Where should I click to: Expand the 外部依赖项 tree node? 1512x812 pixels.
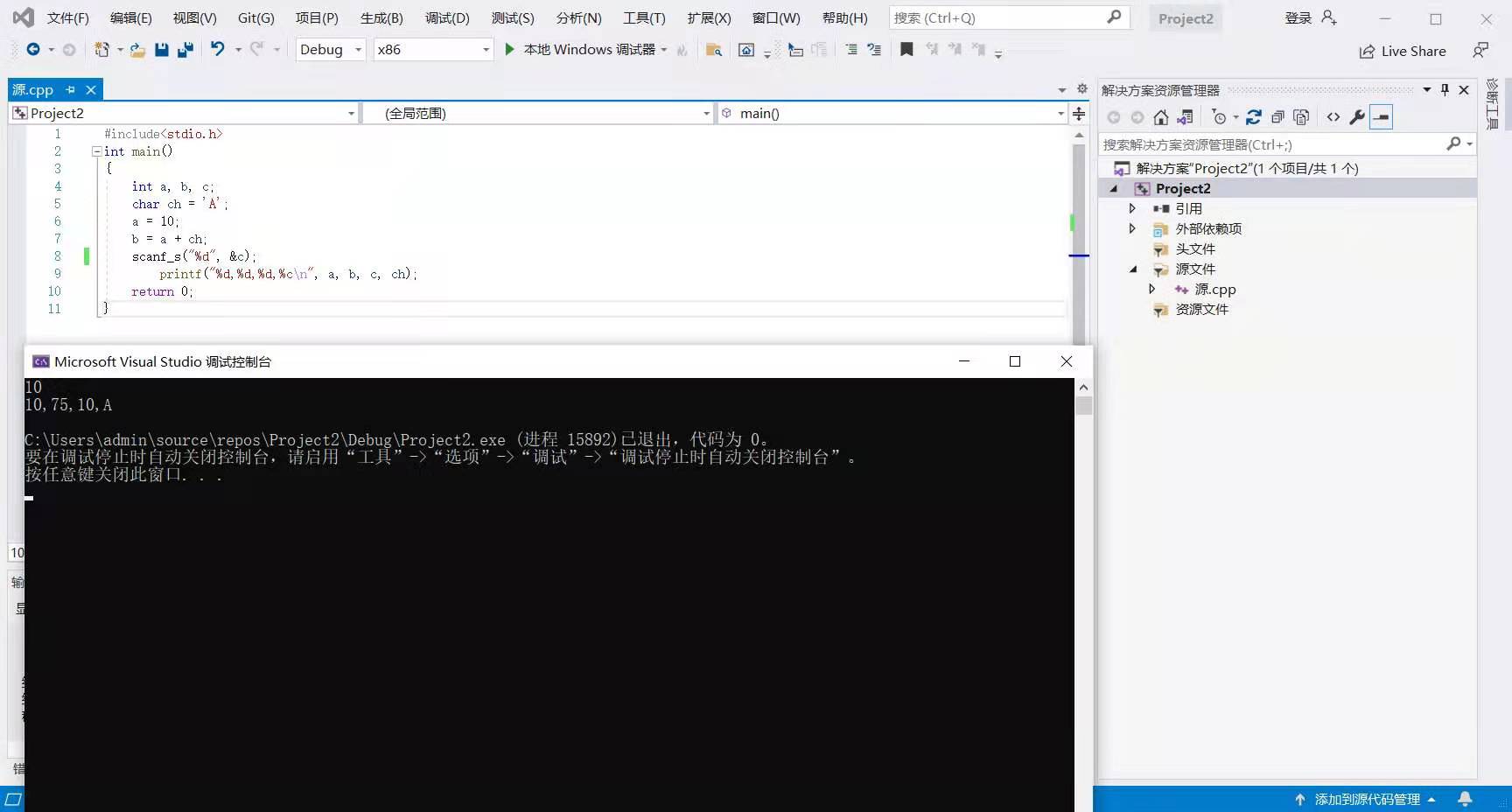click(1132, 228)
